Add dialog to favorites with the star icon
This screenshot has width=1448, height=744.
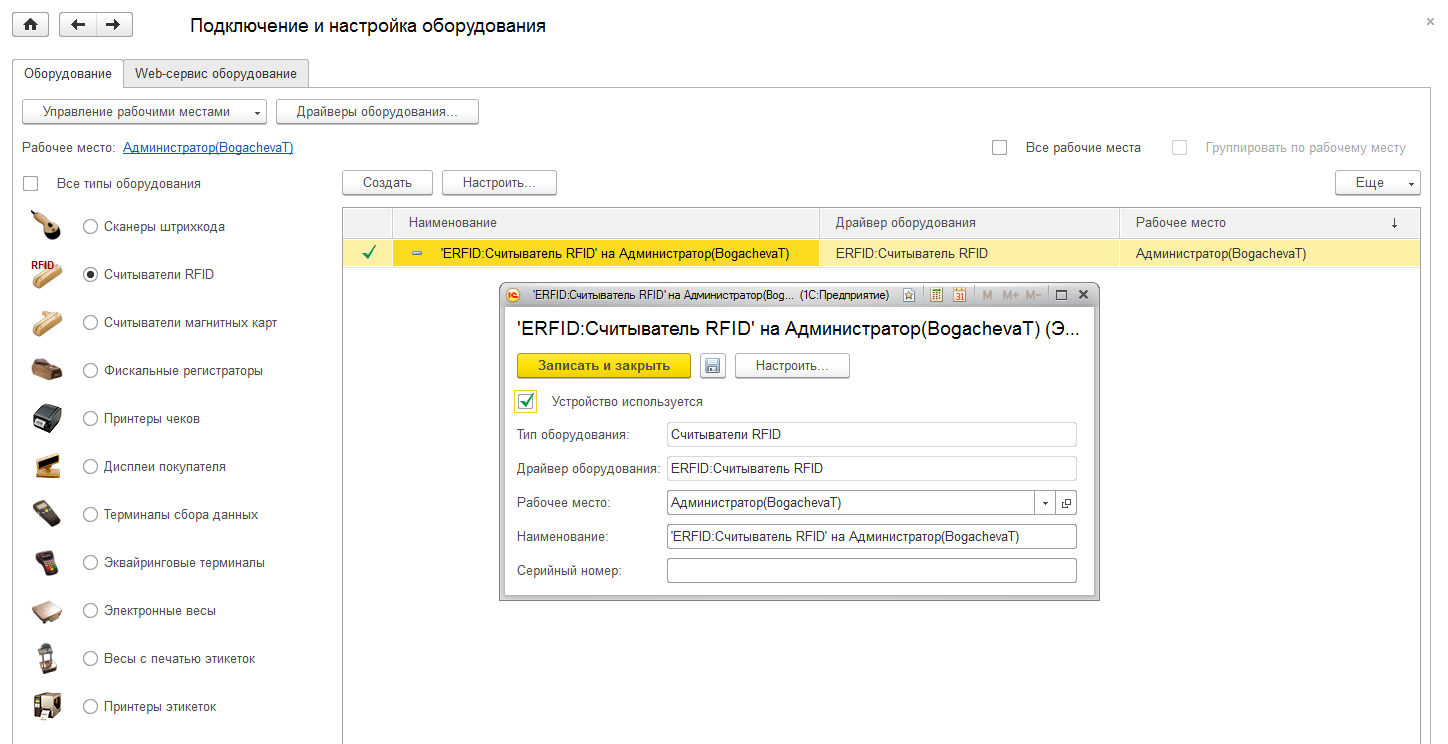[x=909, y=295]
